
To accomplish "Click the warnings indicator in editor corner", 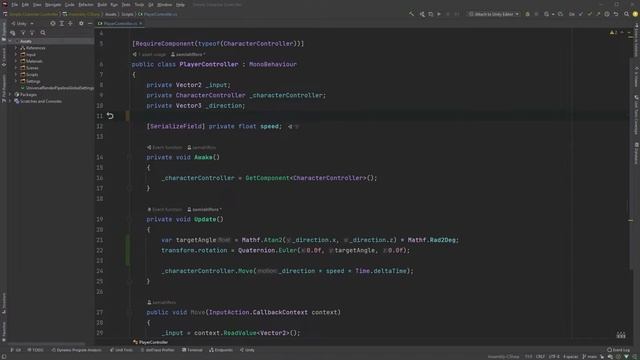I will [613, 32].
